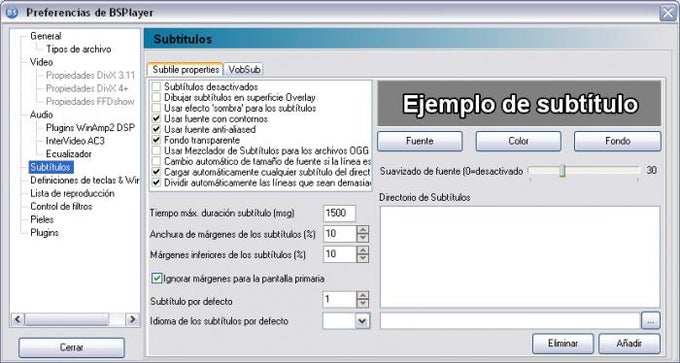Uncheck 'Cargar automáticamente cualquier subtítulo'
680x363 pixels.
(x=156, y=172)
